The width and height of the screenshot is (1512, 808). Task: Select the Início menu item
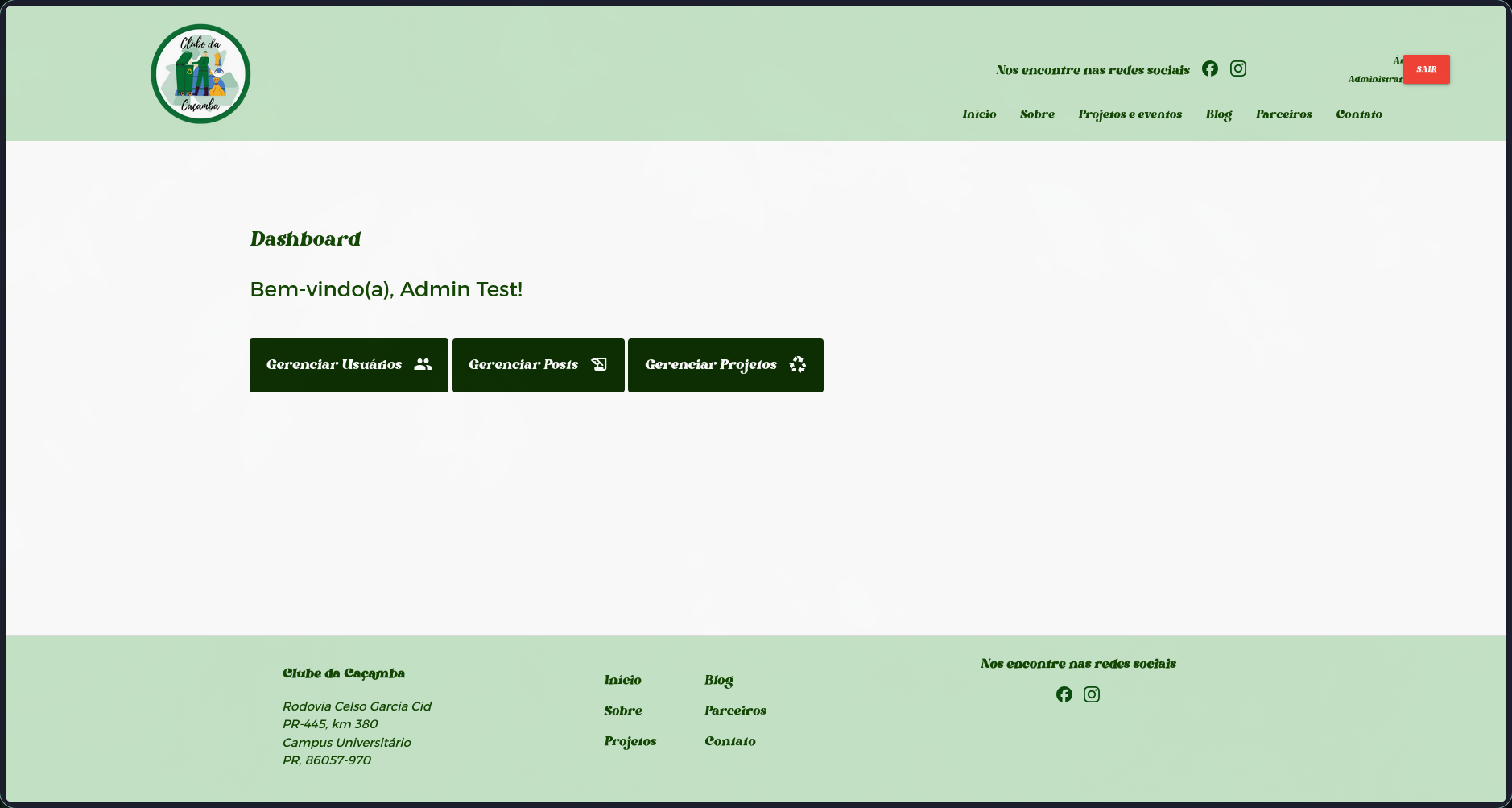coord(978,114)
